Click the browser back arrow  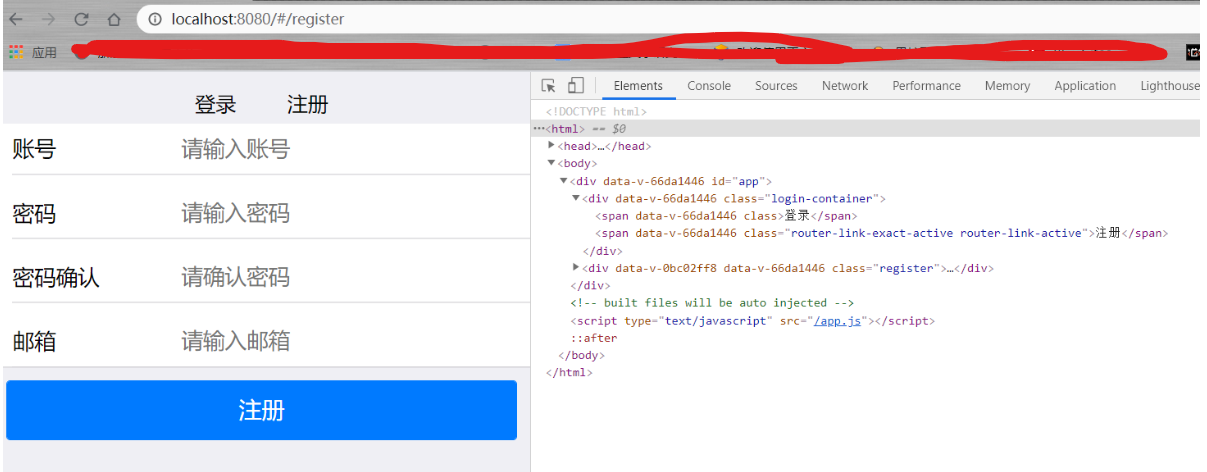click(15, 19)
